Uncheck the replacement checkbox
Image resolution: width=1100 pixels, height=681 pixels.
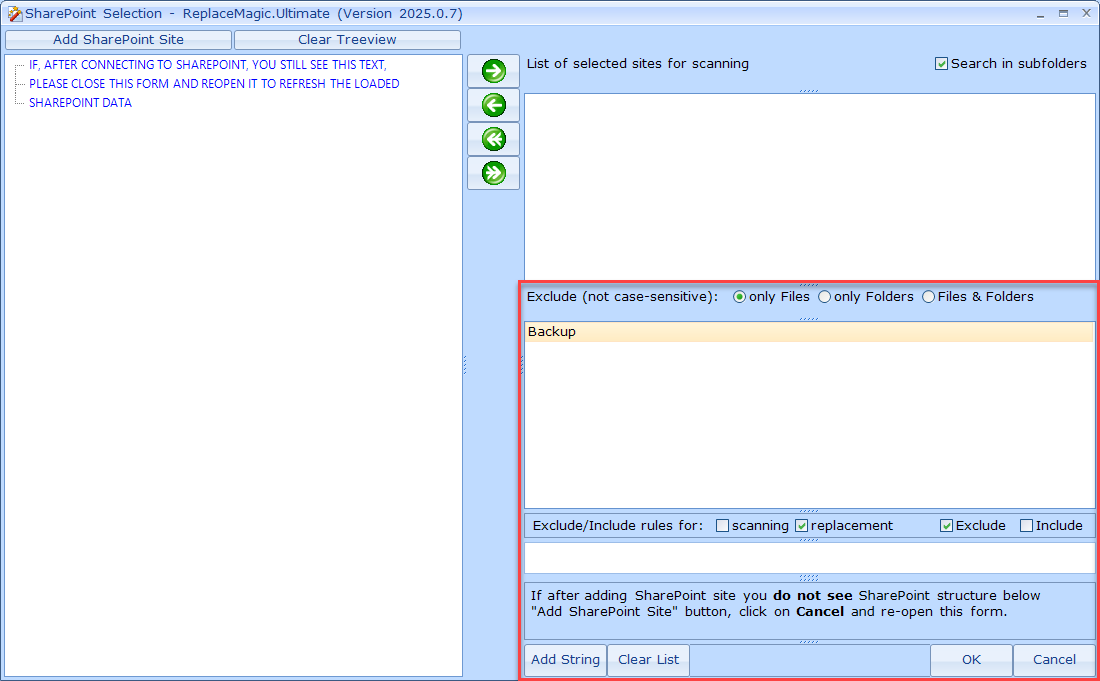[x=801, y=526]
